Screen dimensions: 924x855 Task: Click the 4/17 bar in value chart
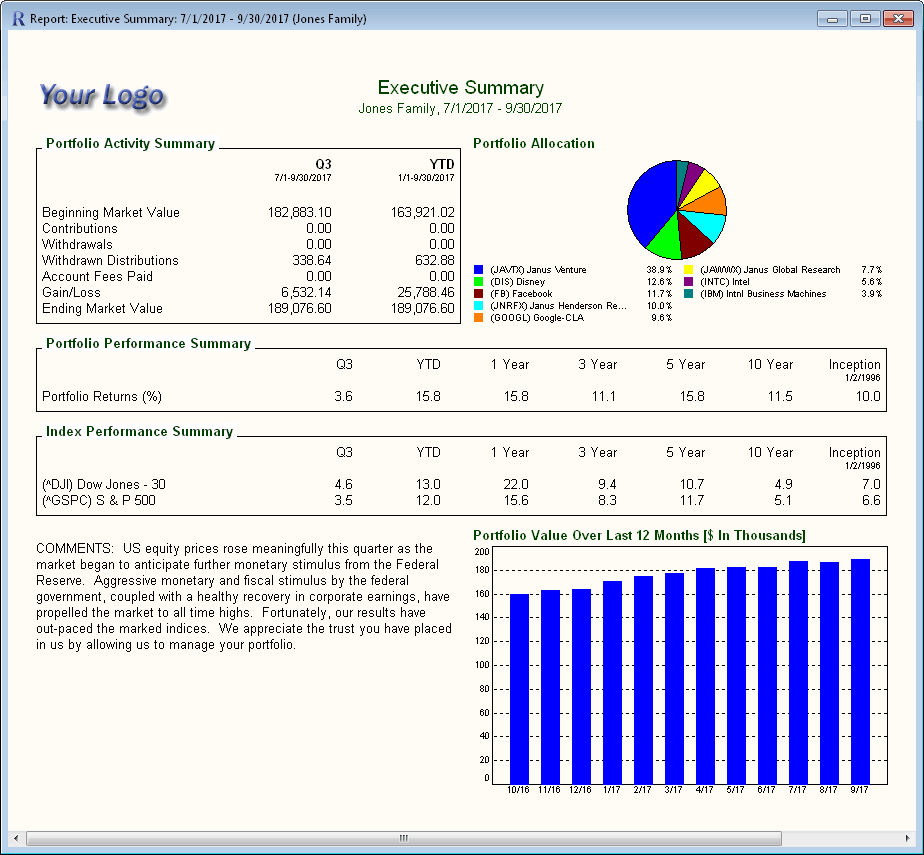click(705, 676)
